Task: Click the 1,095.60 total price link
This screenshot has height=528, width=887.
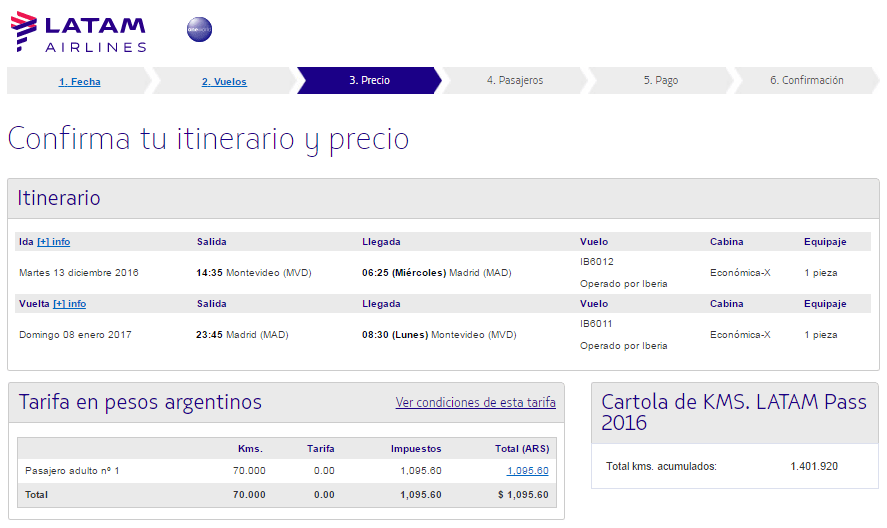Action: pyautogui.click(x=528, y=471)
